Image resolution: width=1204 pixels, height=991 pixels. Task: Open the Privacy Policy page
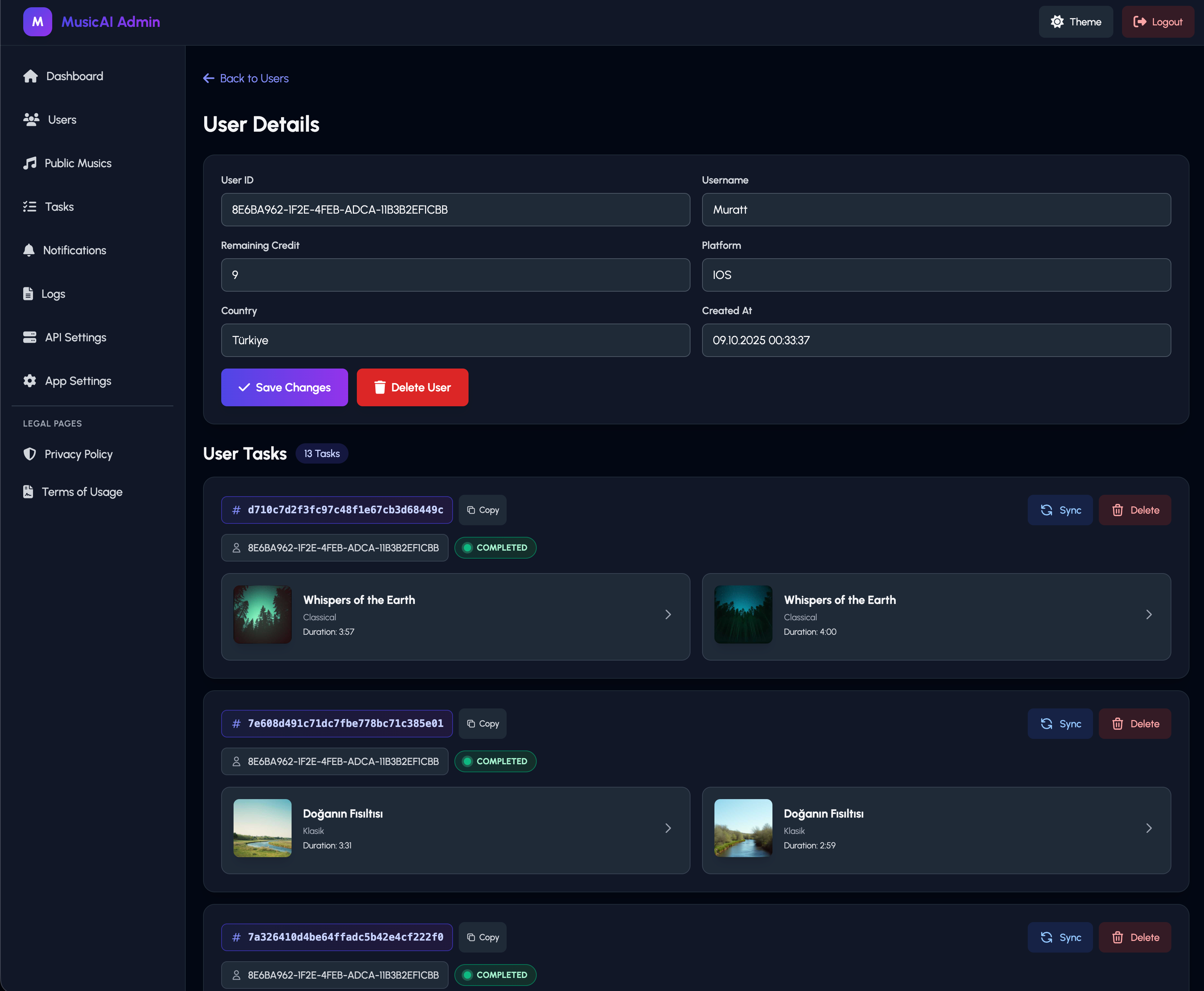(92, 454)
